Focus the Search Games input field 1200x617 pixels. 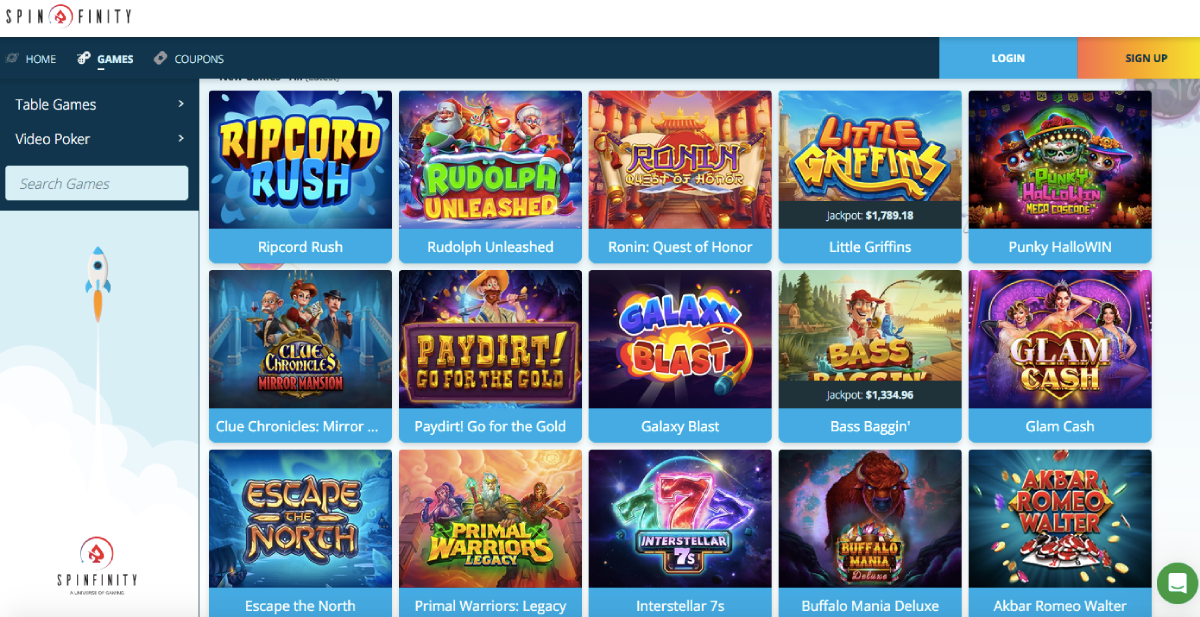97,183
